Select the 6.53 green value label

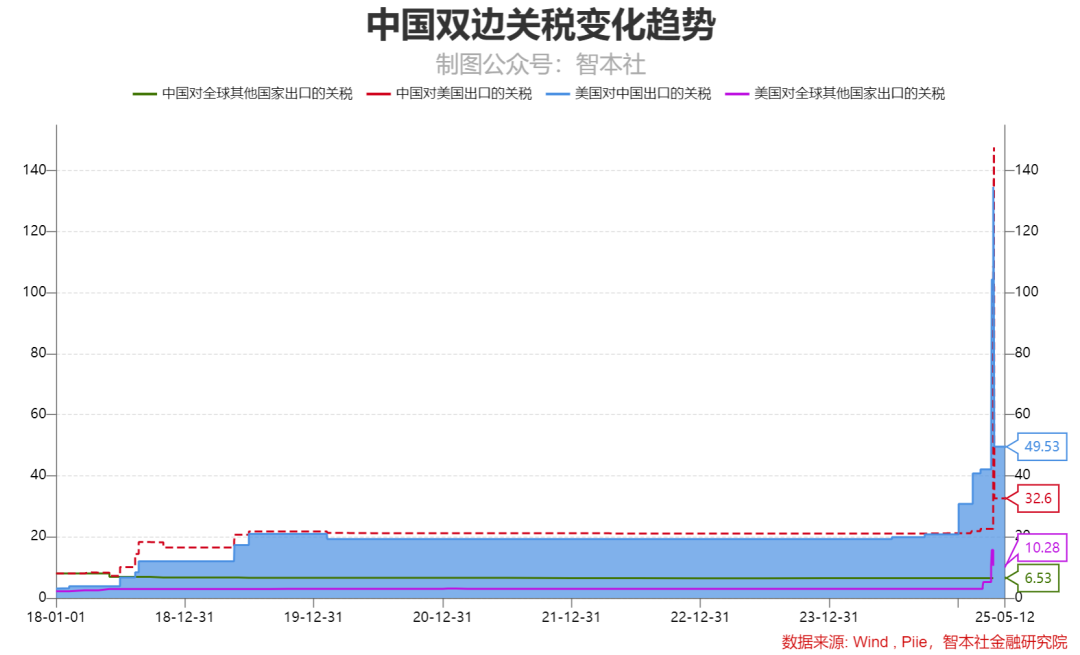click(1038, 578)
